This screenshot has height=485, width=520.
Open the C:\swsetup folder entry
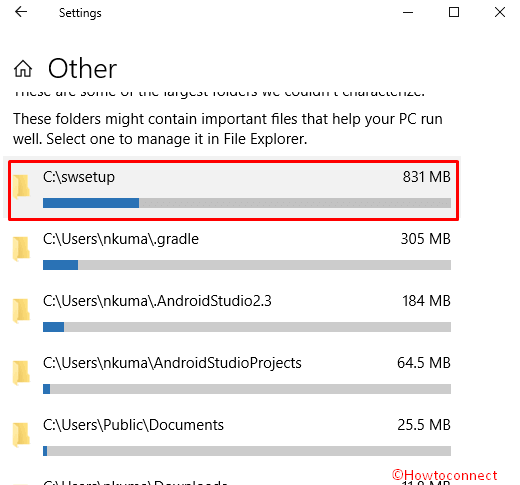[x=233, y=190]
